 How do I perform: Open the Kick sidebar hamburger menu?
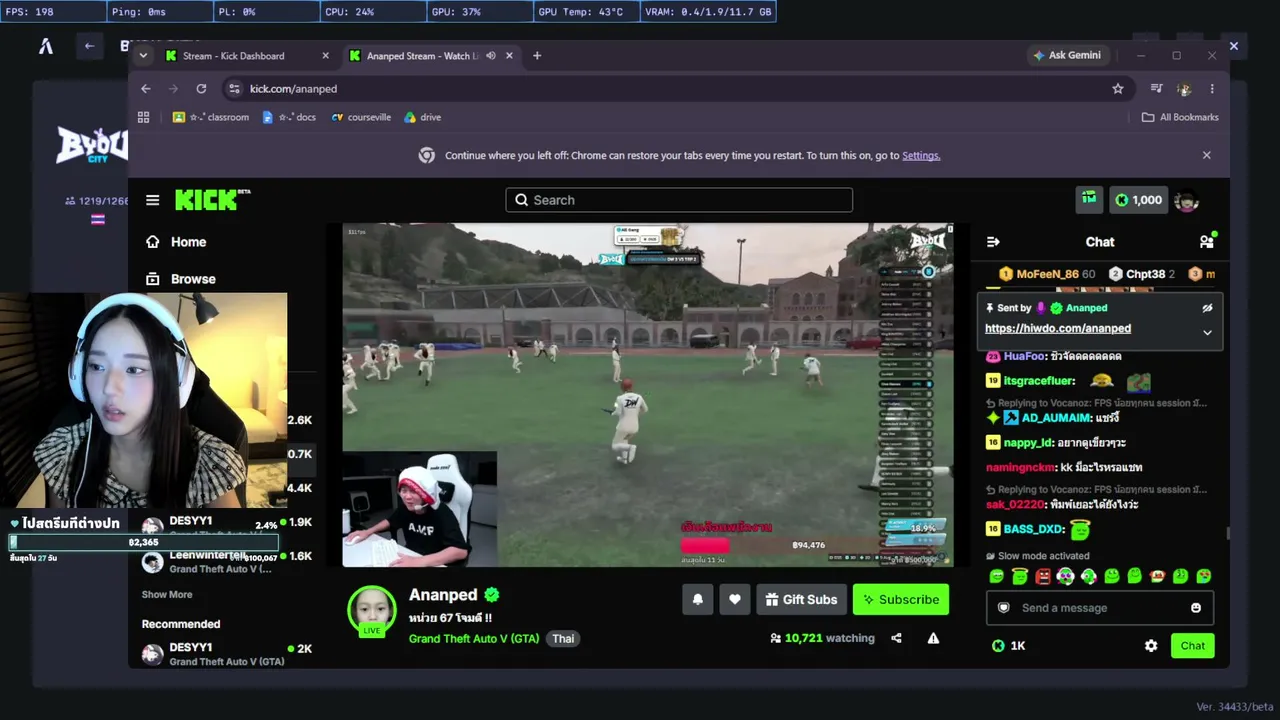152,200
